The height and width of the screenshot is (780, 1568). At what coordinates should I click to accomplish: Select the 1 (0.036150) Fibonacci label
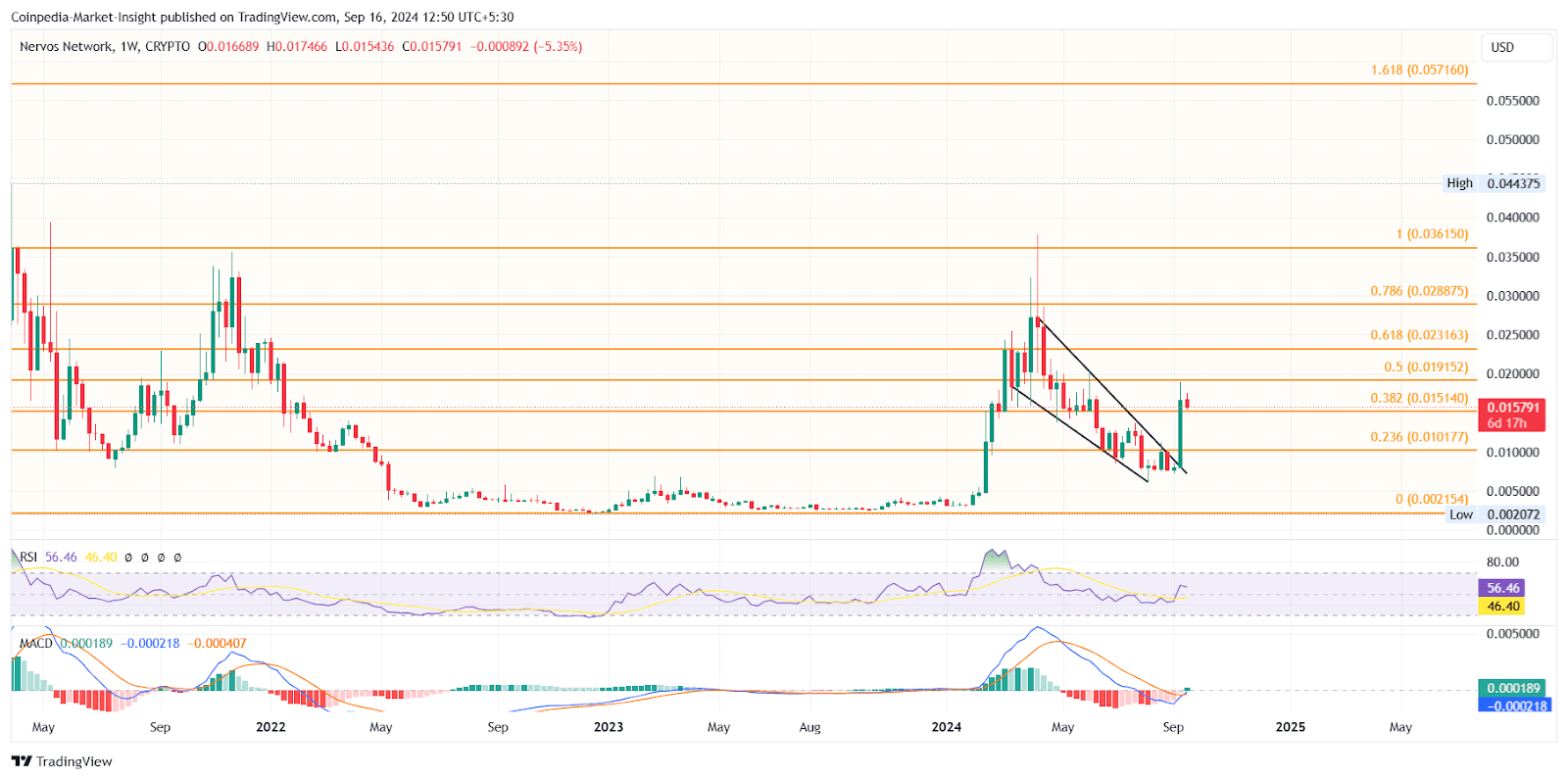[x=1432, y=234]
